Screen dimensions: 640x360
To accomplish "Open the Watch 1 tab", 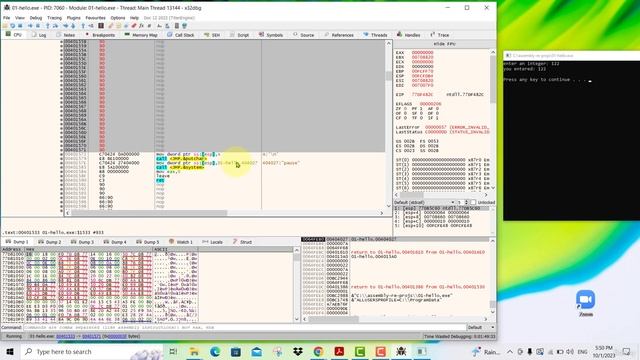I will [x=181, y=242].
